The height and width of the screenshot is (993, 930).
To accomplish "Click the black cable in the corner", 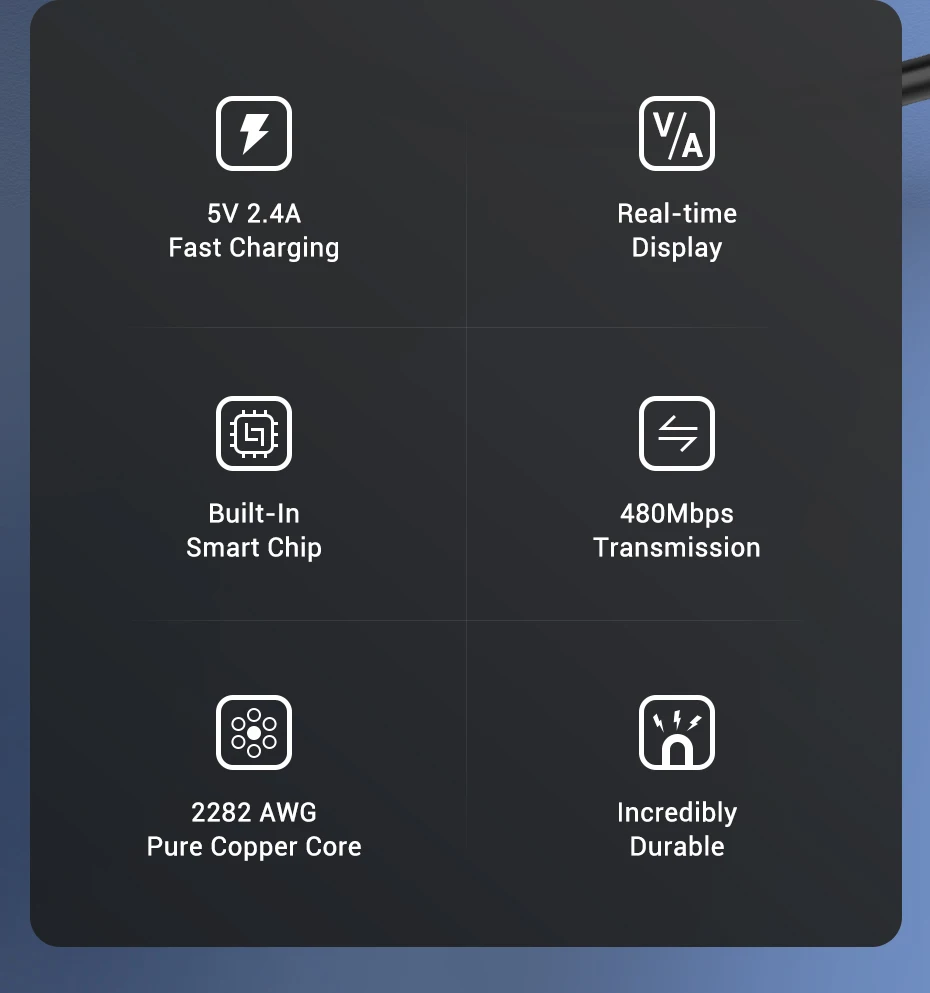I will coord(915,79).
